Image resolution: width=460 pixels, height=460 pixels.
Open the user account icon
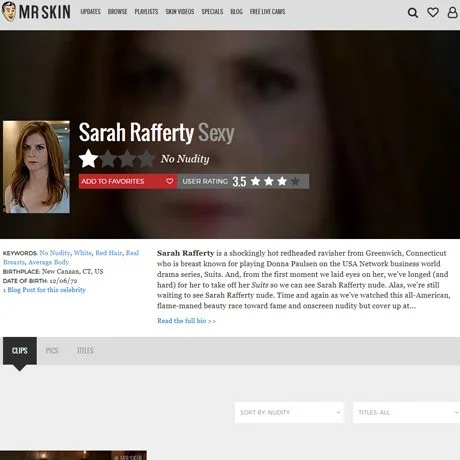tap(452, 12)
